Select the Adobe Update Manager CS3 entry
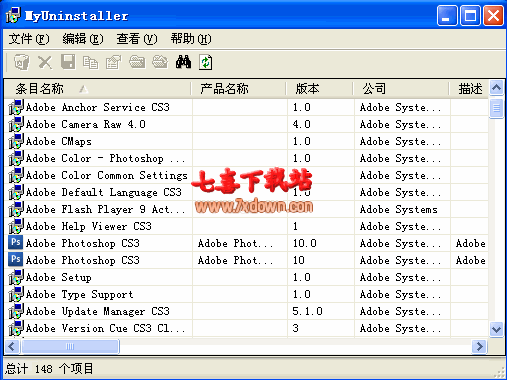This screenshot has height=380, width=507. 98,311
